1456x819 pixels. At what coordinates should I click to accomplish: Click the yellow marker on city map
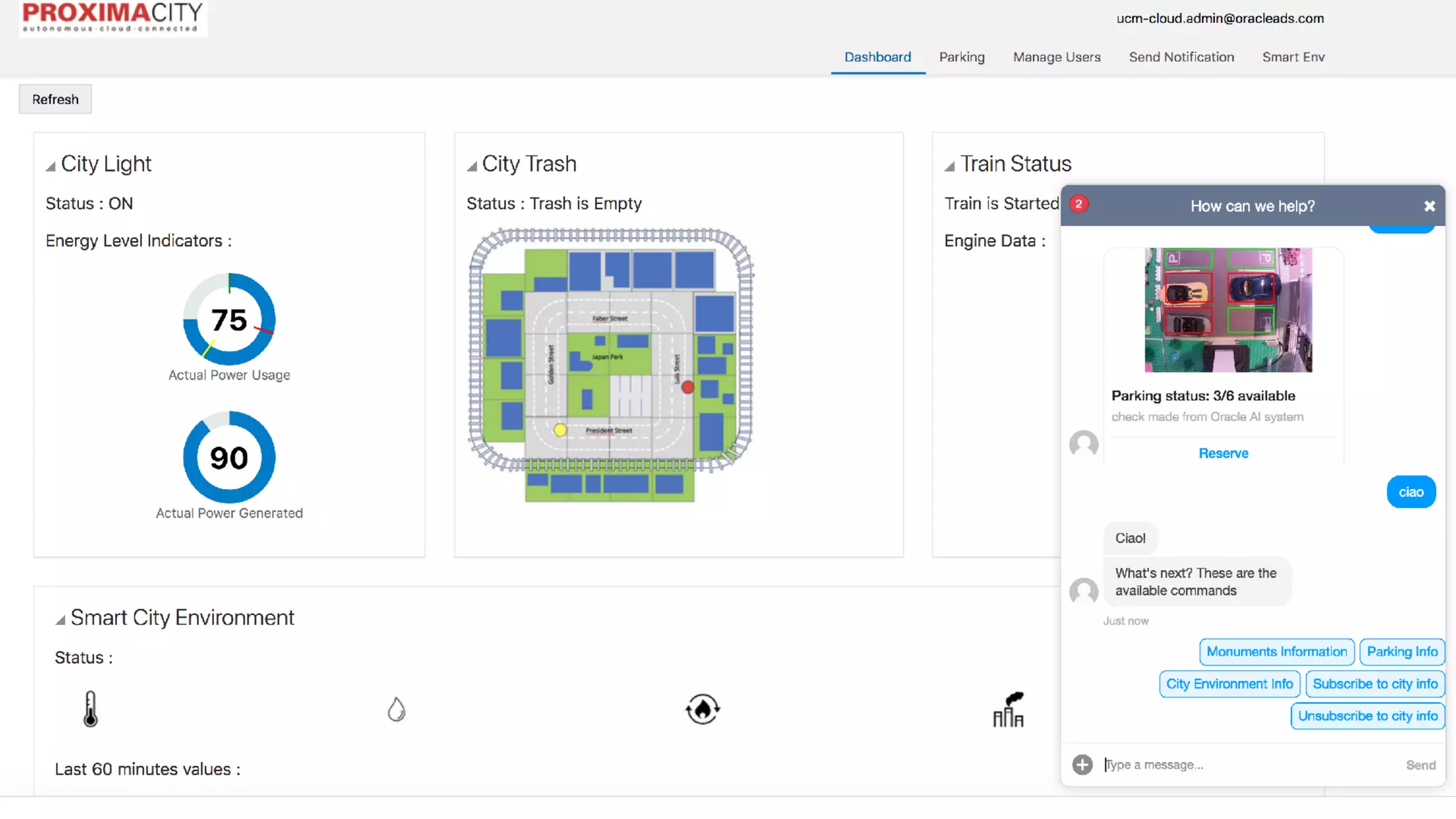(x=560, y=430)
